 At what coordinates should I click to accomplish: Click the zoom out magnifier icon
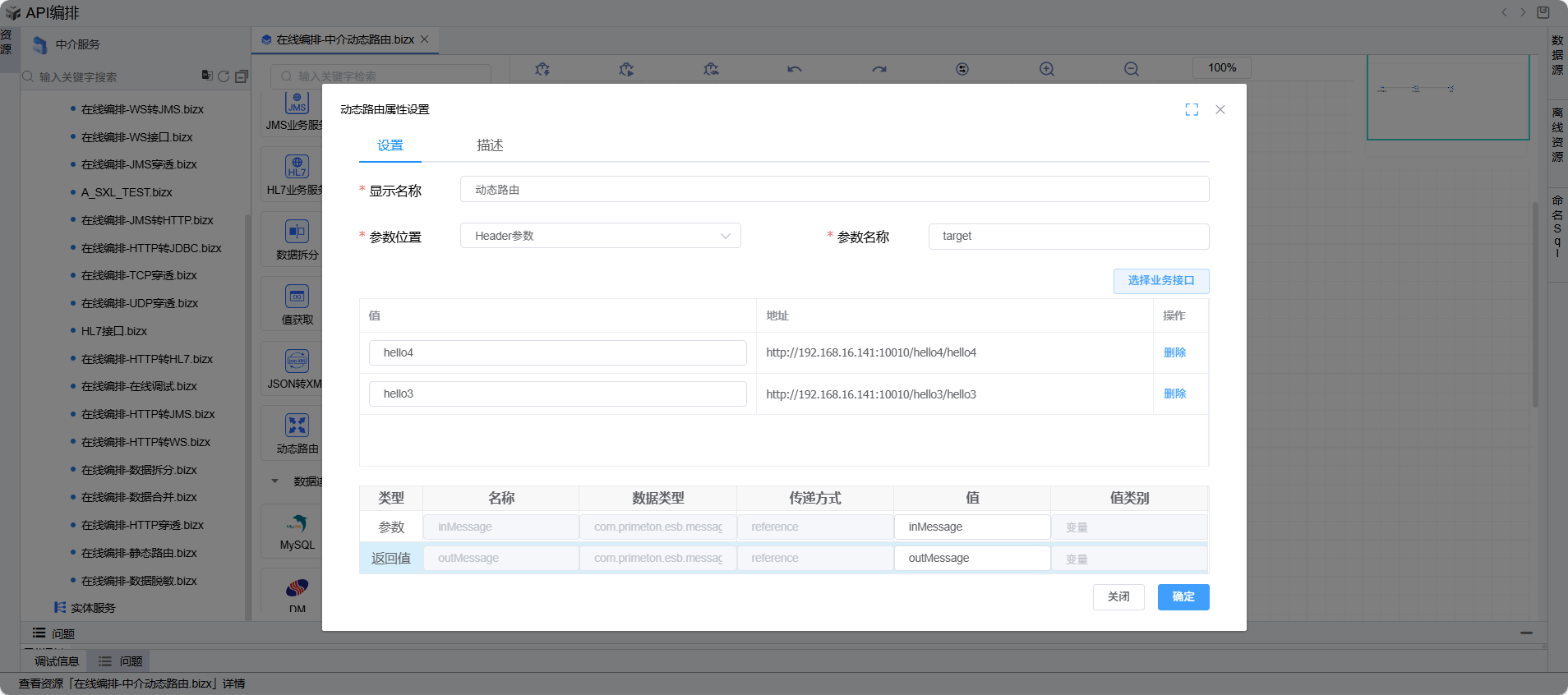click(1131, 70)
